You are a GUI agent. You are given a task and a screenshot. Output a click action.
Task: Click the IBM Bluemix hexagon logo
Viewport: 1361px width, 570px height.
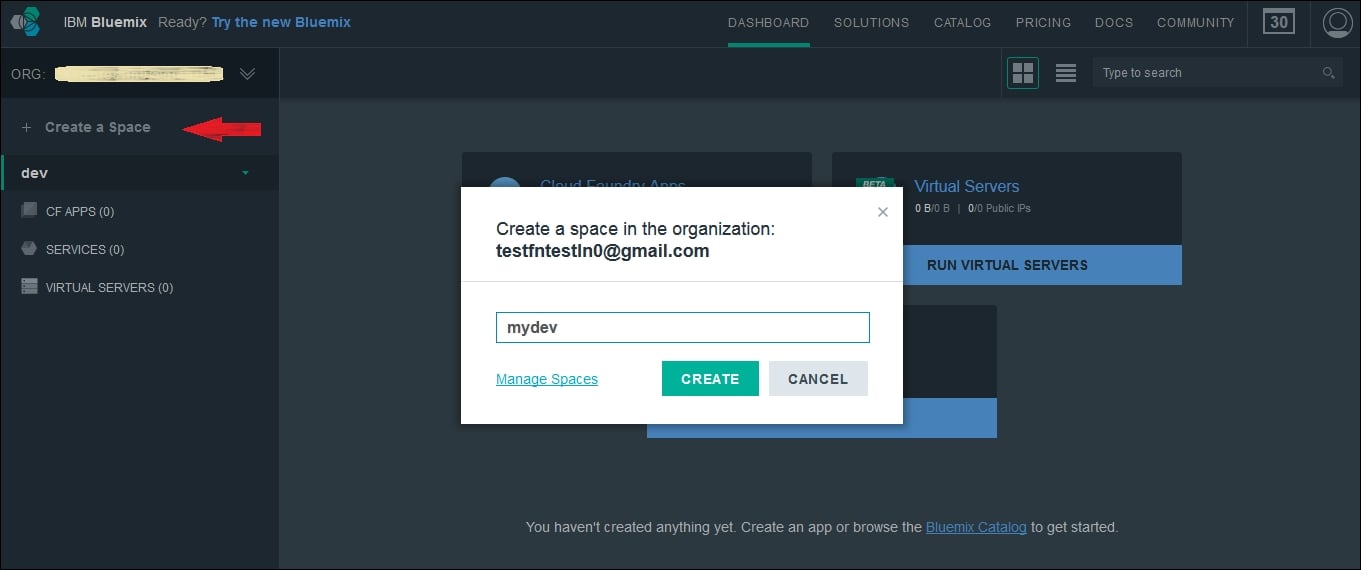[x=27, y=21]
